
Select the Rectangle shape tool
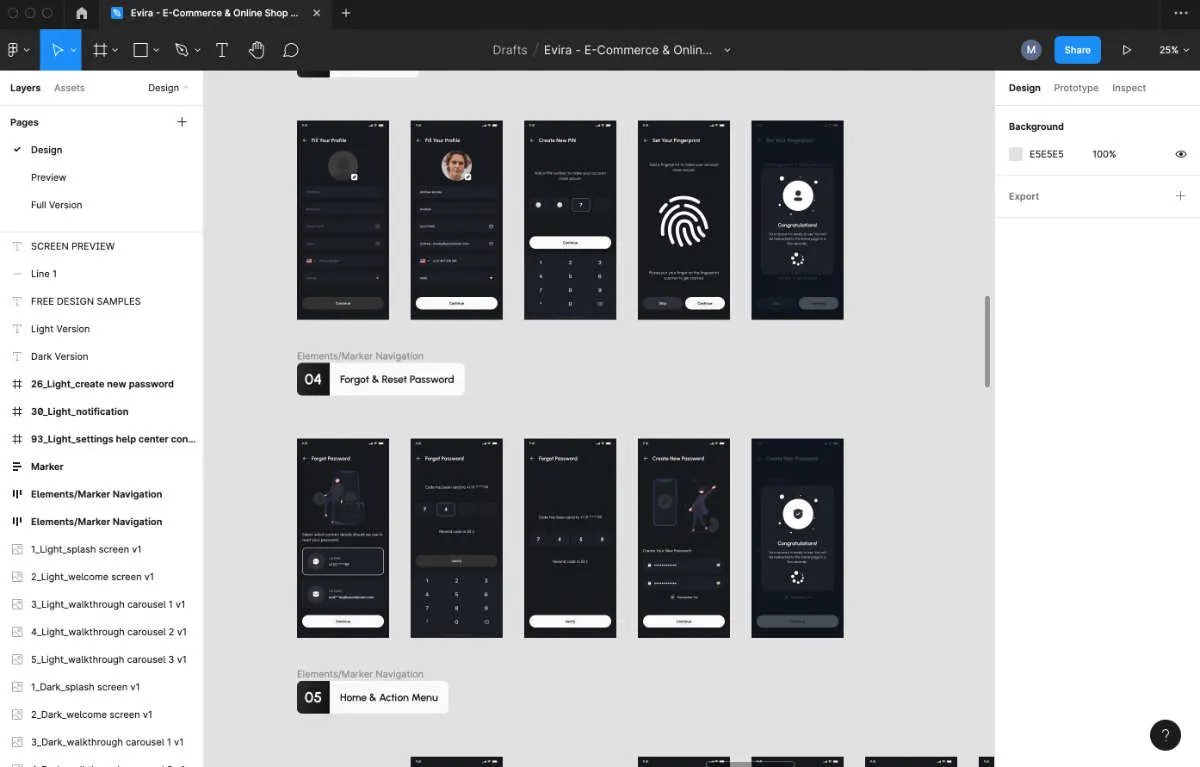[140, 50]
